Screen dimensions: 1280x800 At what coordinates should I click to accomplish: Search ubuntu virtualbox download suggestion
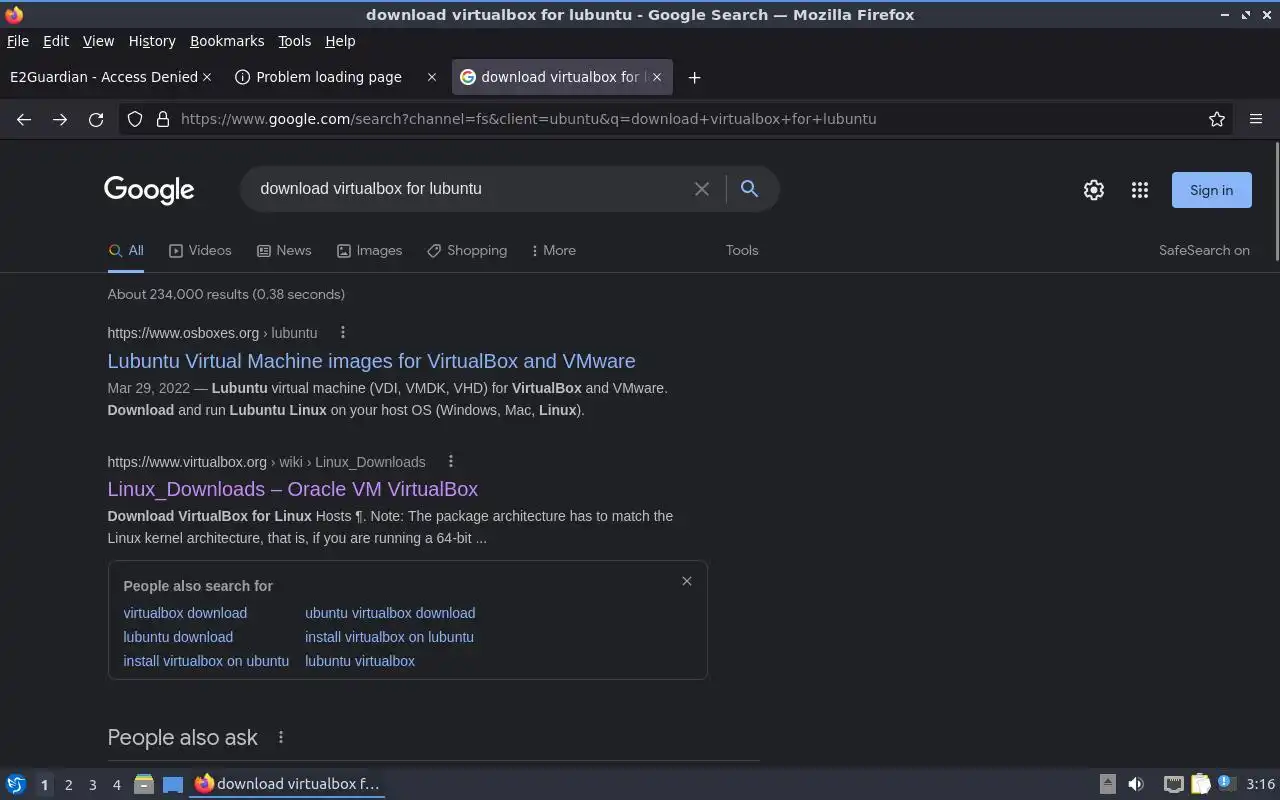(390, 613)
